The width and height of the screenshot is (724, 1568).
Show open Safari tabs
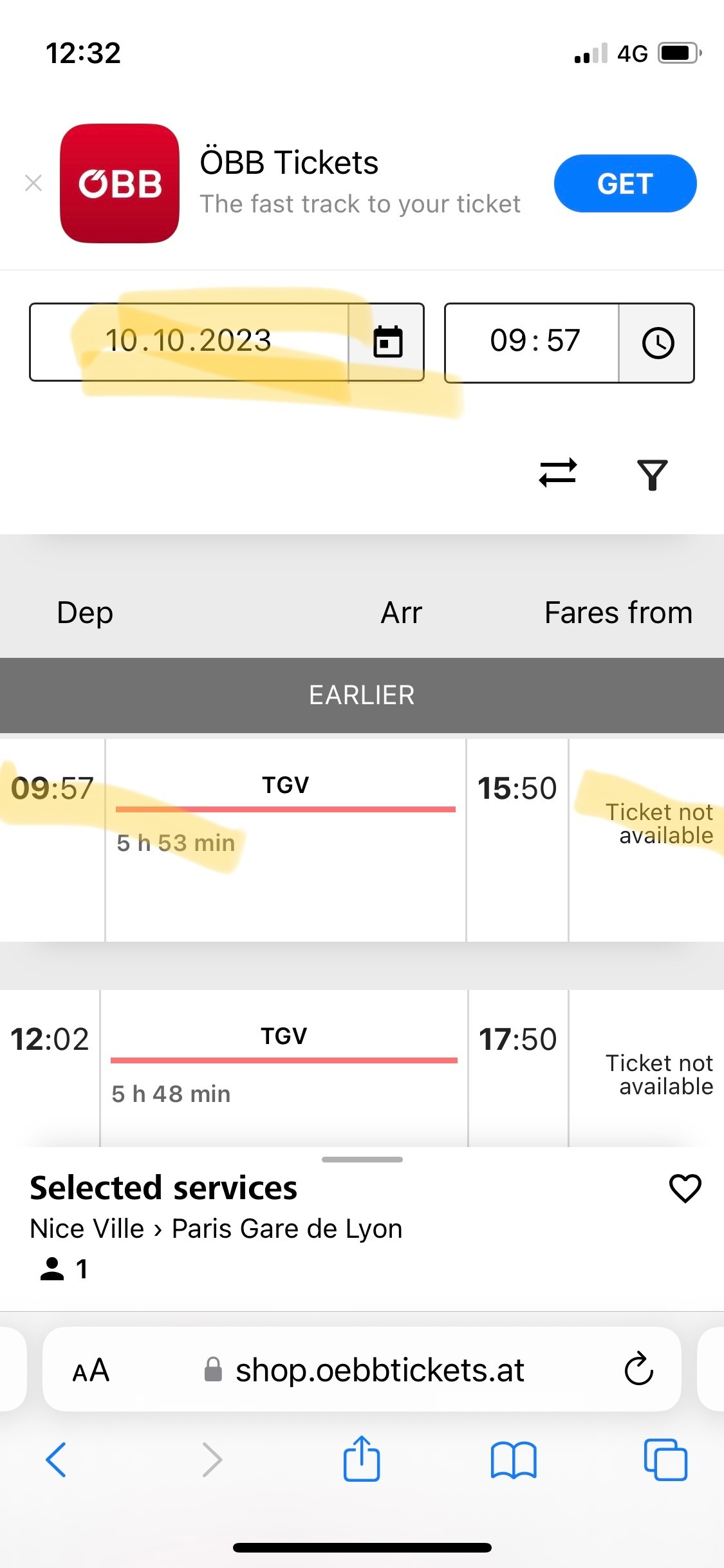pos(665,1459)
